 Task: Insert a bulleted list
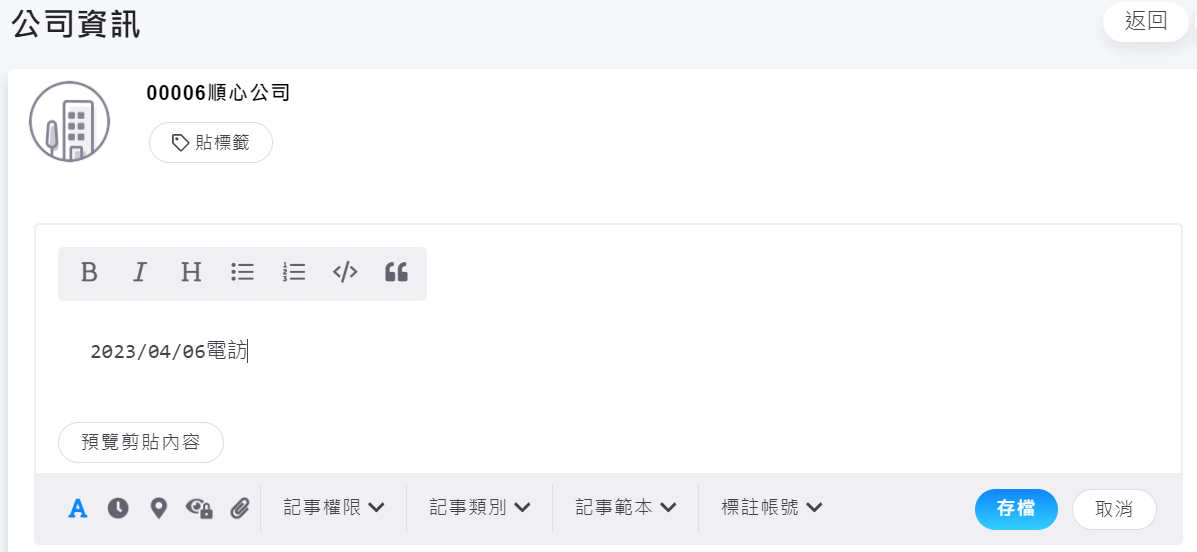pos(242,272)
